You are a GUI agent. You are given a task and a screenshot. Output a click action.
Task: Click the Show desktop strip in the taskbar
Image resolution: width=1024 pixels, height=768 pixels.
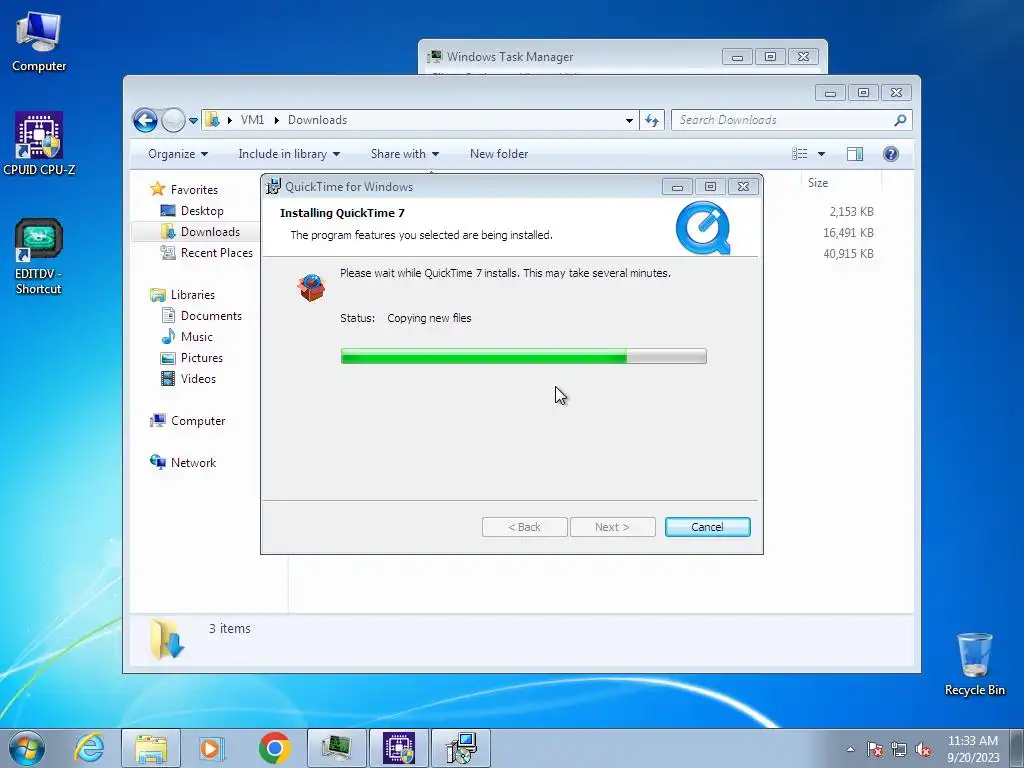[1017, 748]
